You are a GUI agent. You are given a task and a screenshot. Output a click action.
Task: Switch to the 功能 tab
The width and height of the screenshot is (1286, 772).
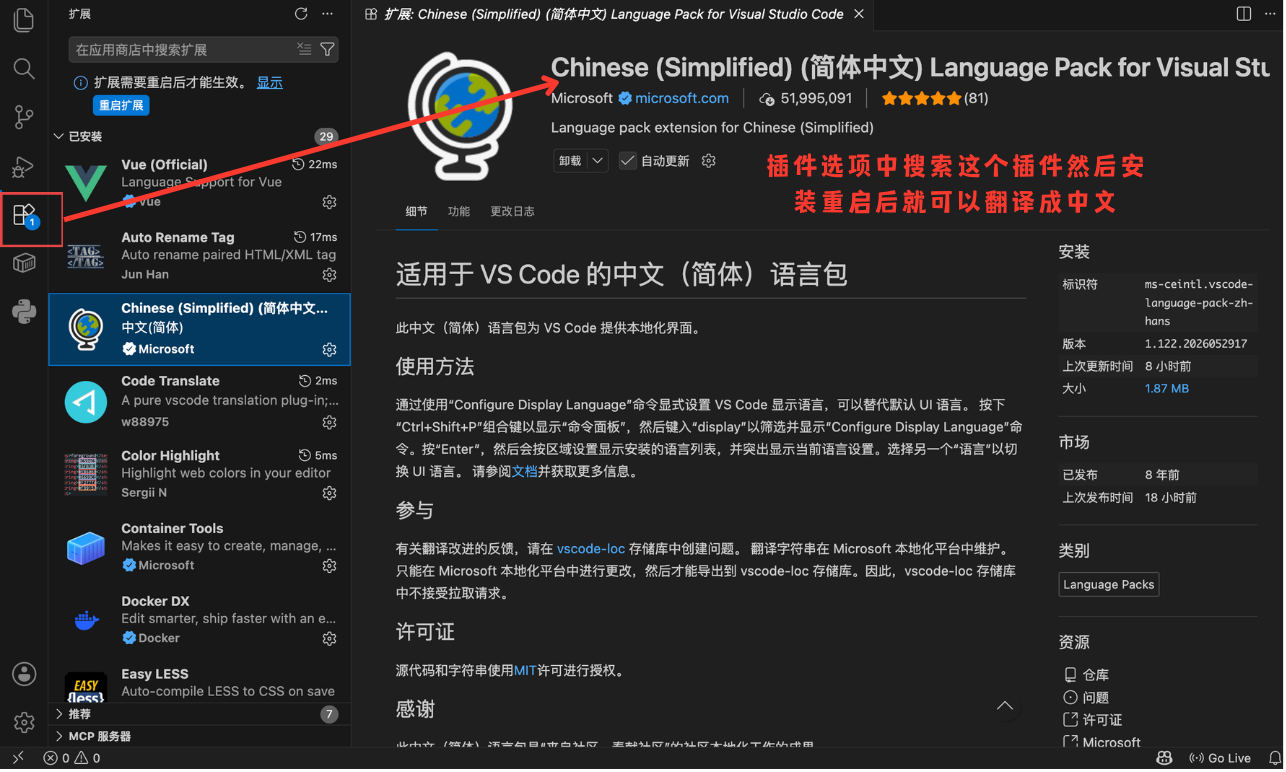tap(459, 212)
